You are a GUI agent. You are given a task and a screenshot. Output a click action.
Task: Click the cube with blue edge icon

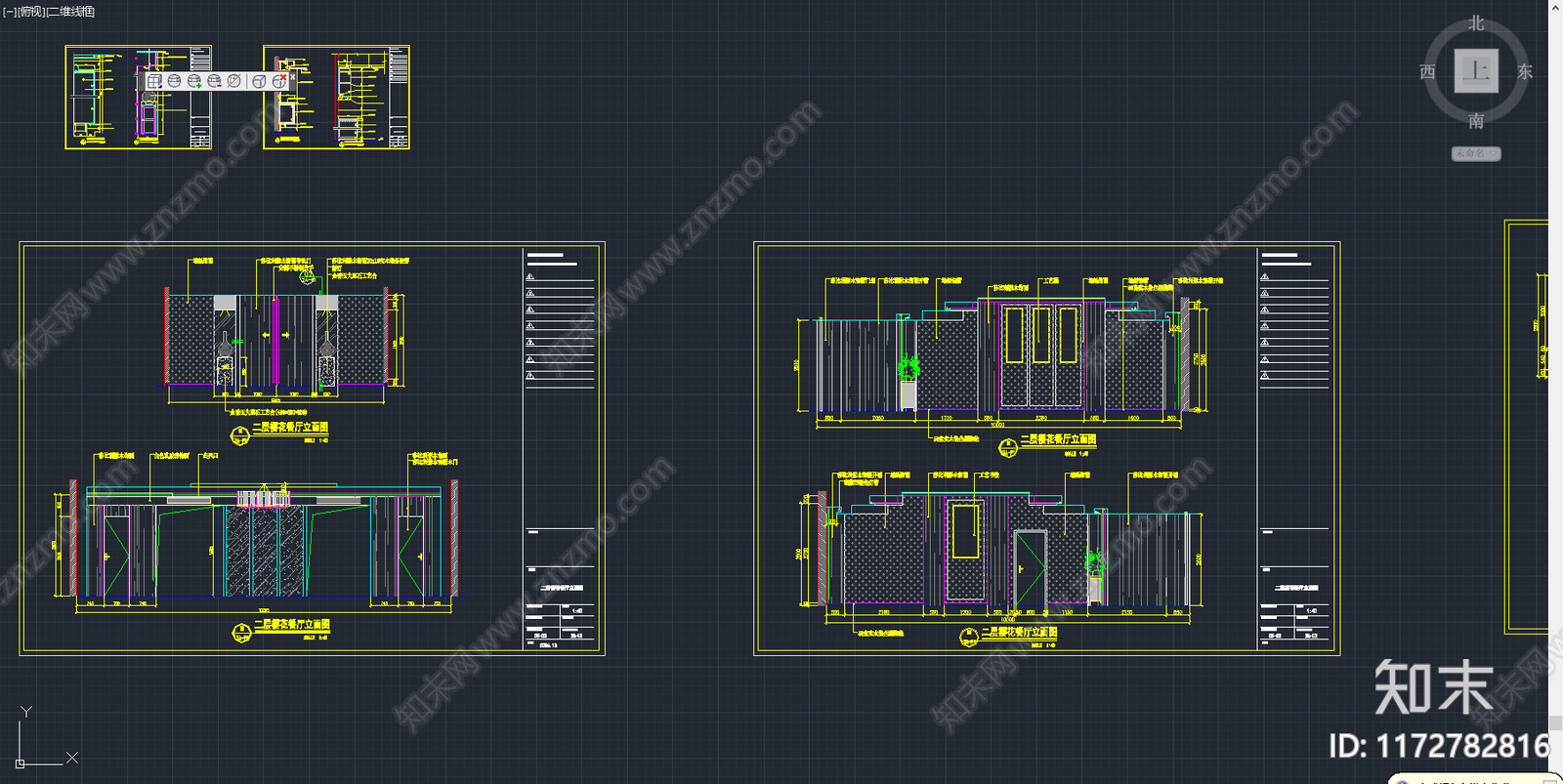click(259, 81)
